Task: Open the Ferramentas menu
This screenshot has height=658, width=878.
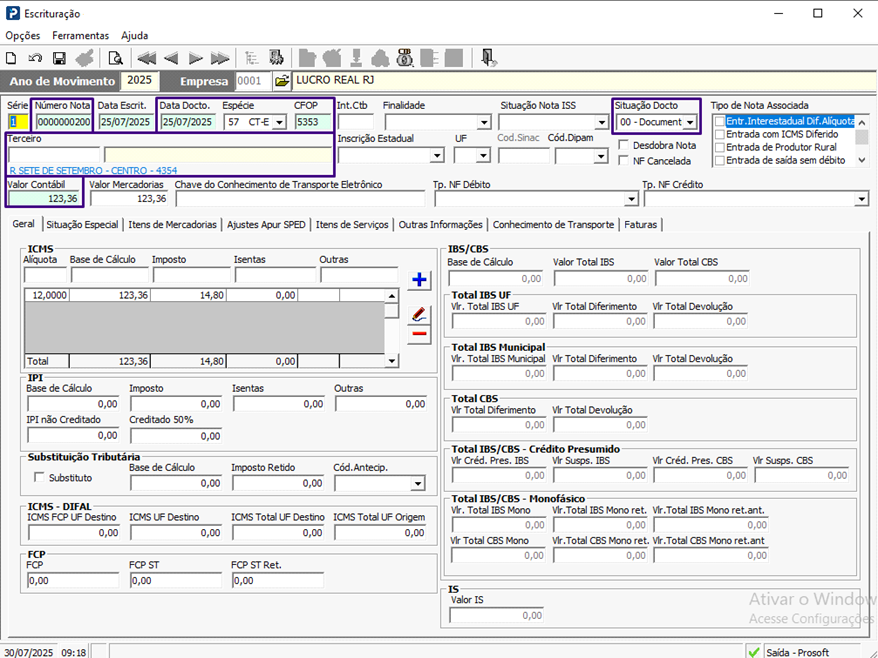Action: click(x=81, y=35)
